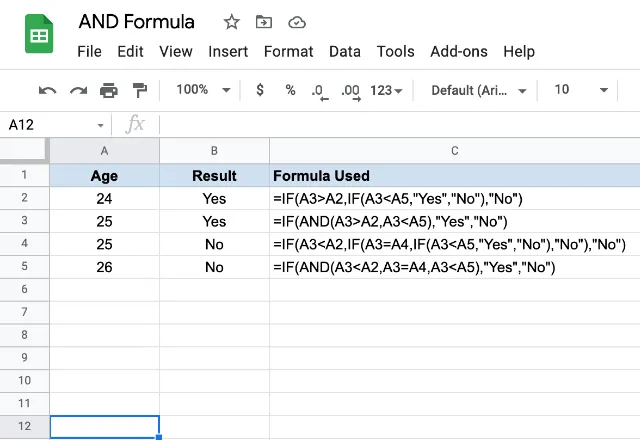Open Google Sheets home logo
Viewport: 640px width, 440px height.
pyautogui.click(x=39, y=34)
